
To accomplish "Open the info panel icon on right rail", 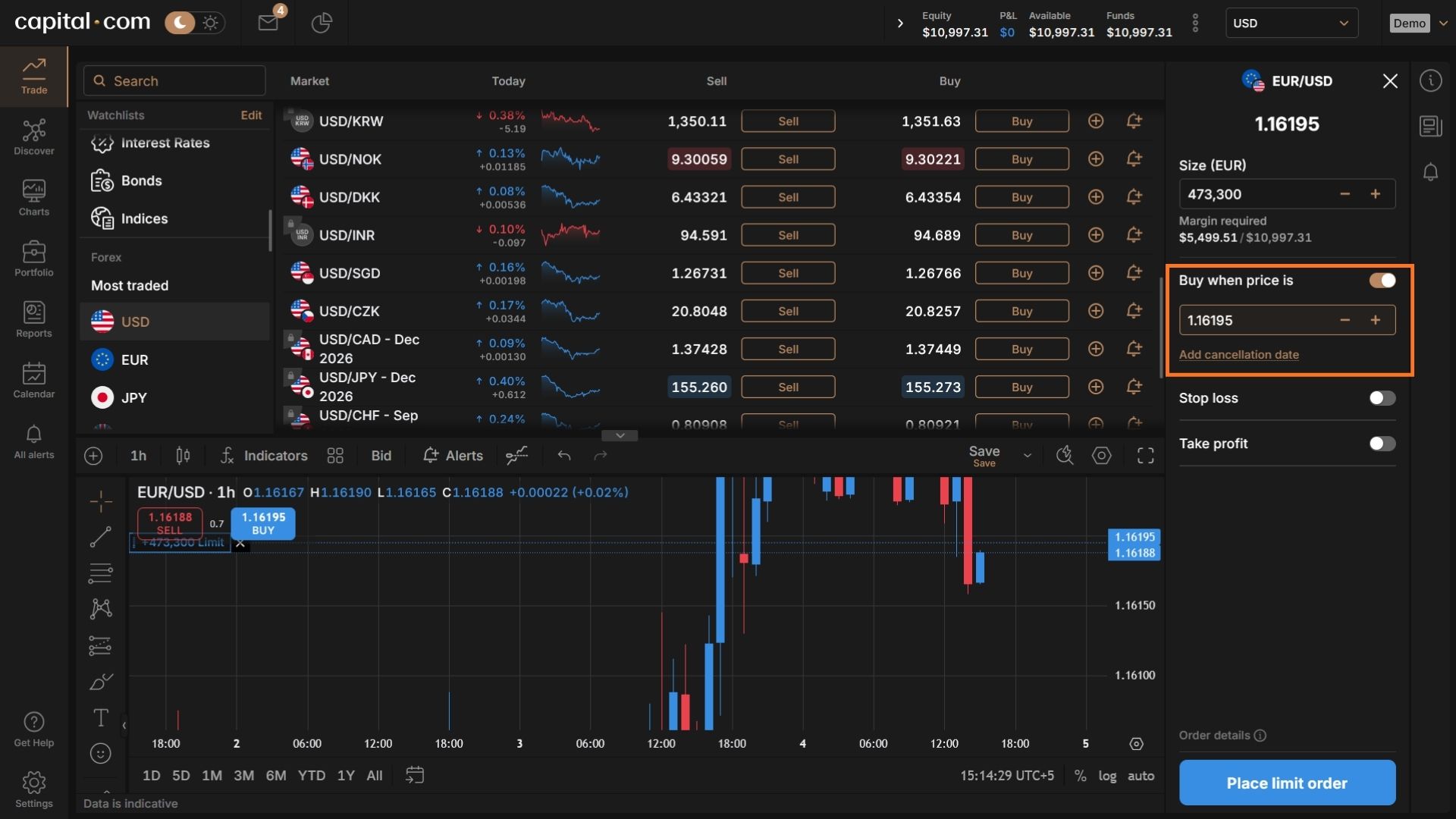I will pos(1430,80).
